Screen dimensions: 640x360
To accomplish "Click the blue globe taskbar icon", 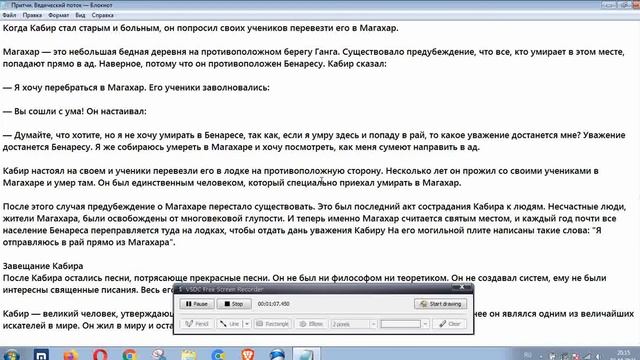I will [x=277, y=354].
